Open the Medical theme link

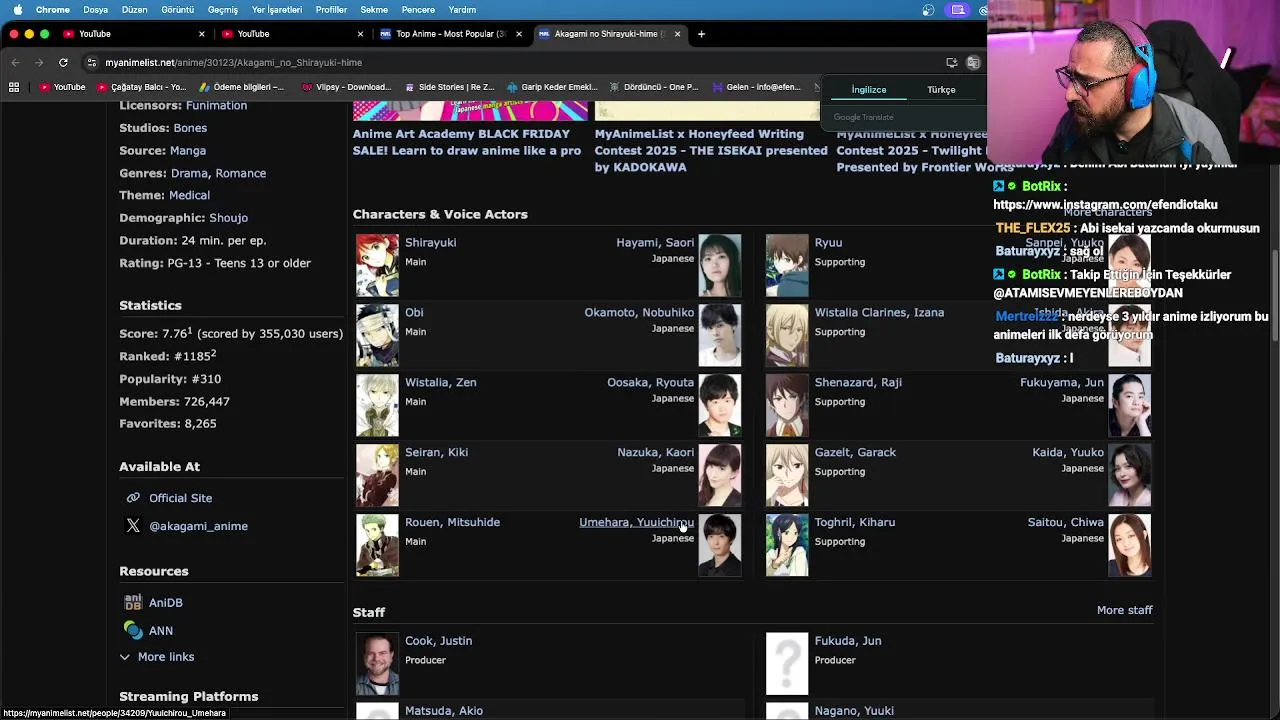(190, 195)
